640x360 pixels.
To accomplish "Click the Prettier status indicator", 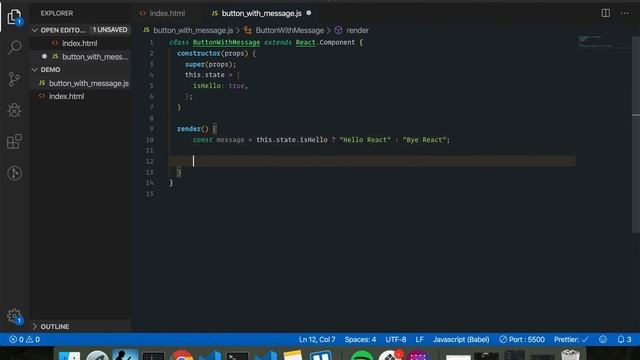I will click(x=571, y=339).
